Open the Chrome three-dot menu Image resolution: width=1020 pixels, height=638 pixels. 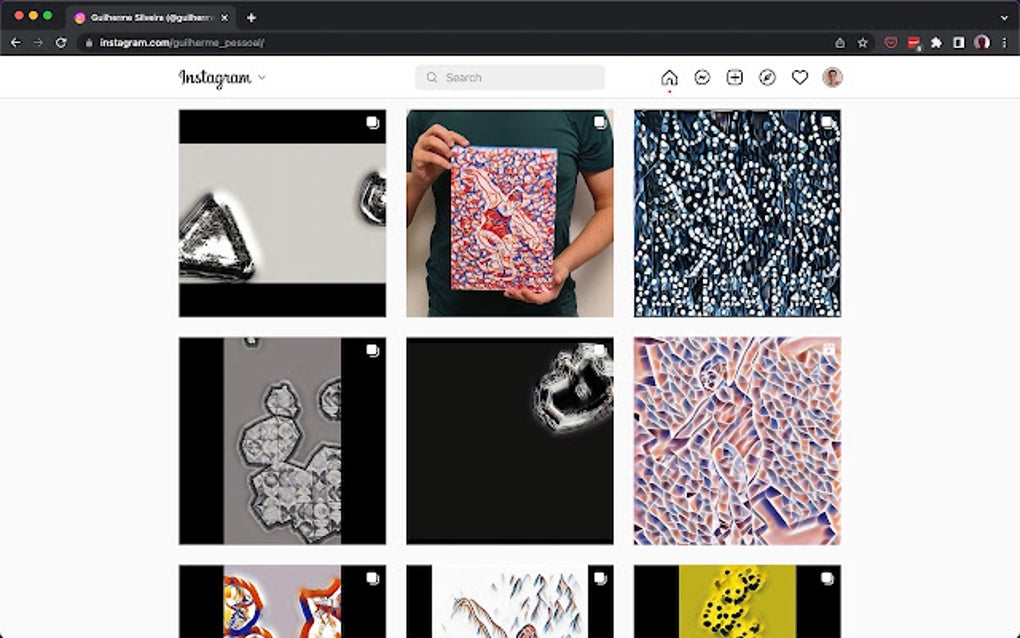(x=1003, y=44)
